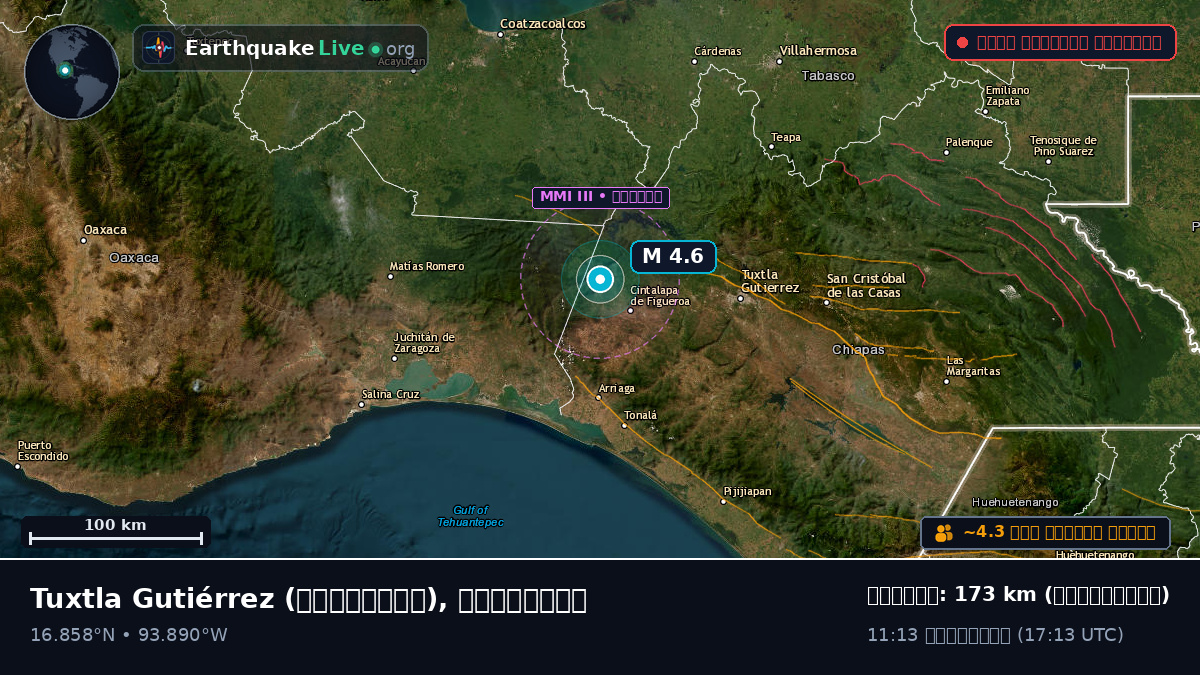The height and width of the screenshot is (675, 1200).
Task: Click the Pijijiapan map label
Action: click(x=748, y=491)
